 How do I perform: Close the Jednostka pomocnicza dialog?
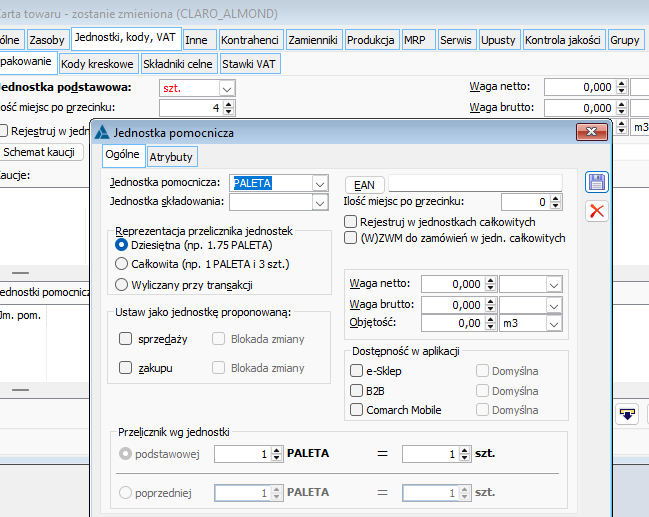pos(591,132)
